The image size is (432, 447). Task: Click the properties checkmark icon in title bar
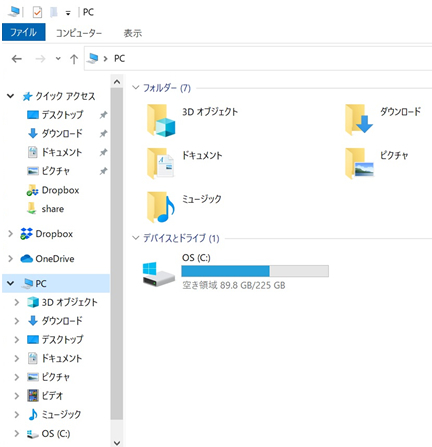tap(37, 12)
